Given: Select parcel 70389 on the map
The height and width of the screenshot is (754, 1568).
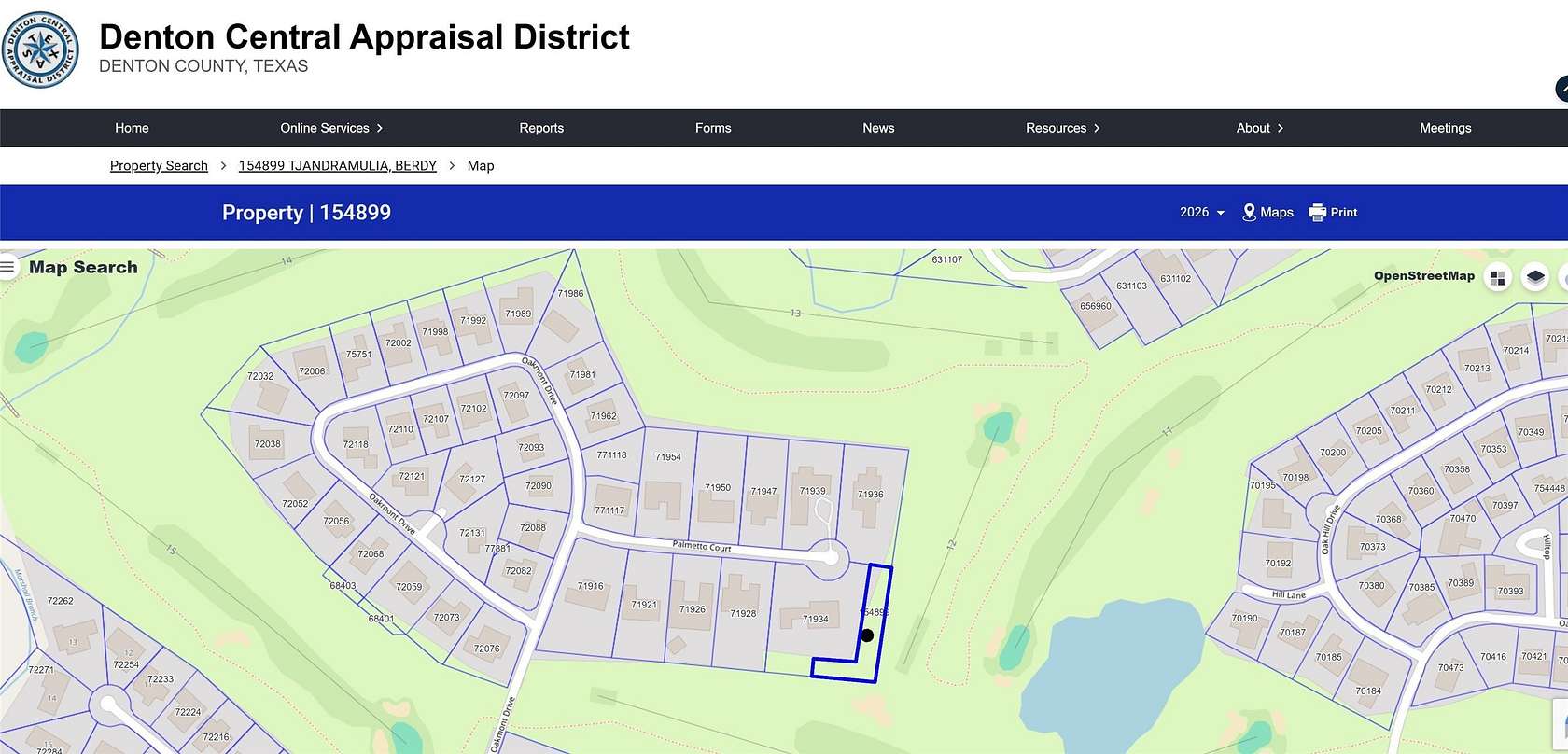Looking at the screenshot, I should pos(1461,583).
